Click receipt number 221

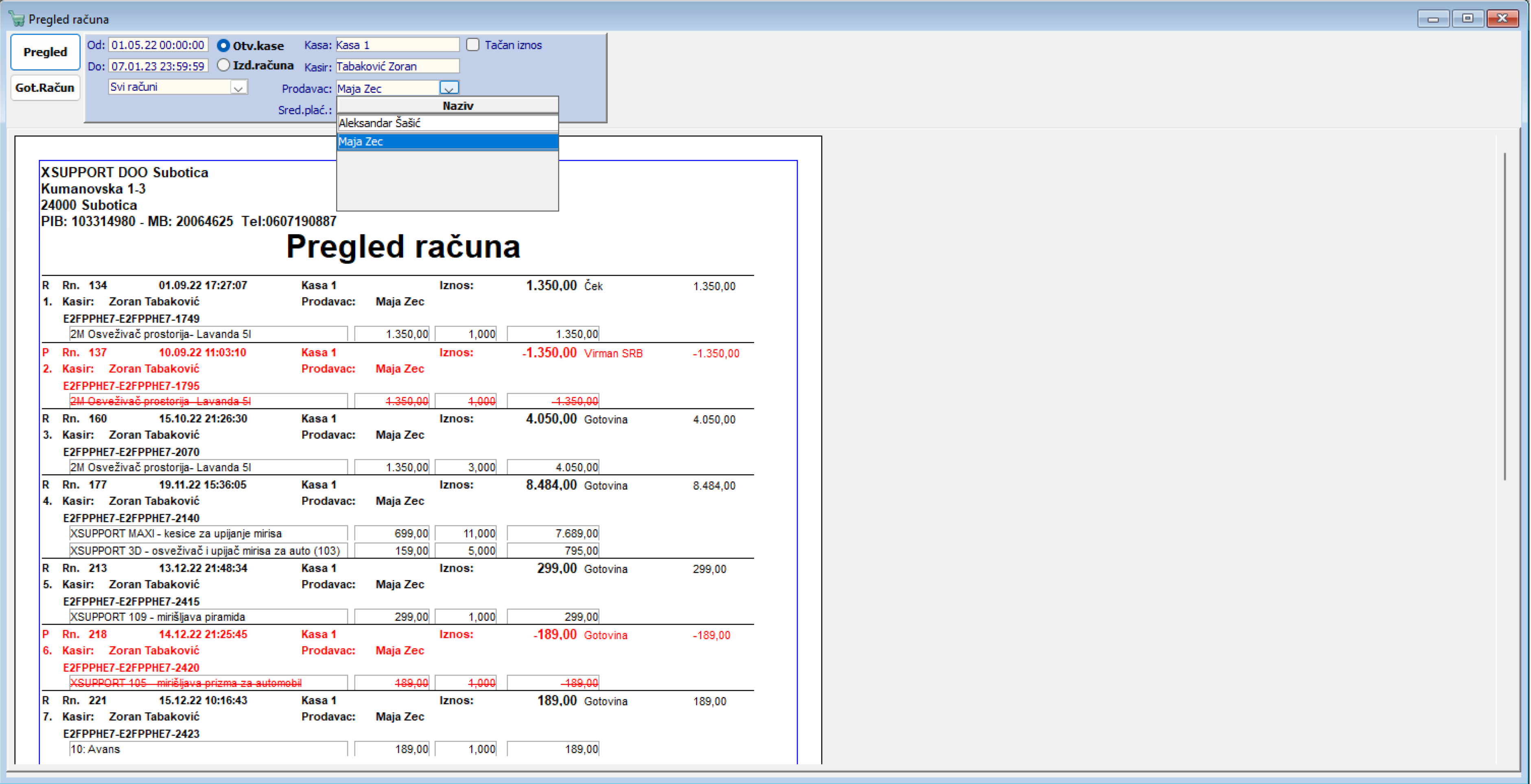coord(98,700)
